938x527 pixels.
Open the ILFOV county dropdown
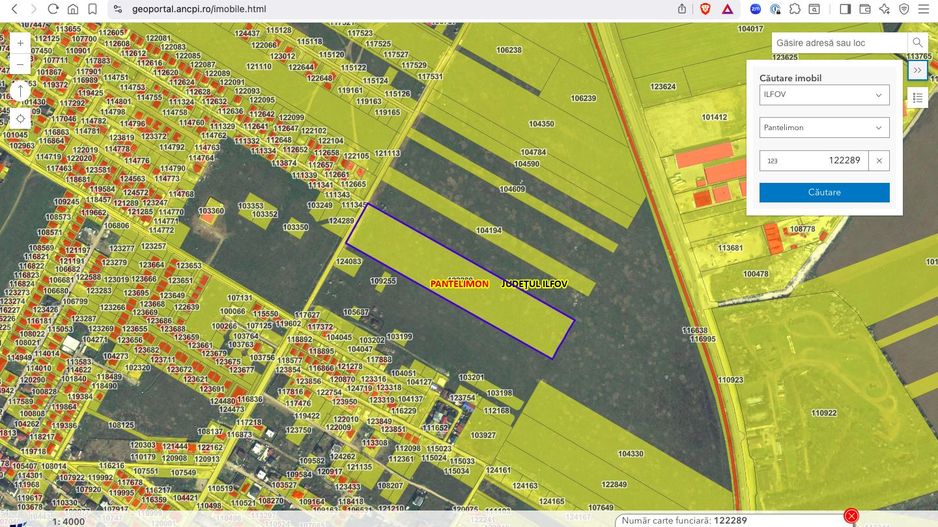(x=823, y=95)
